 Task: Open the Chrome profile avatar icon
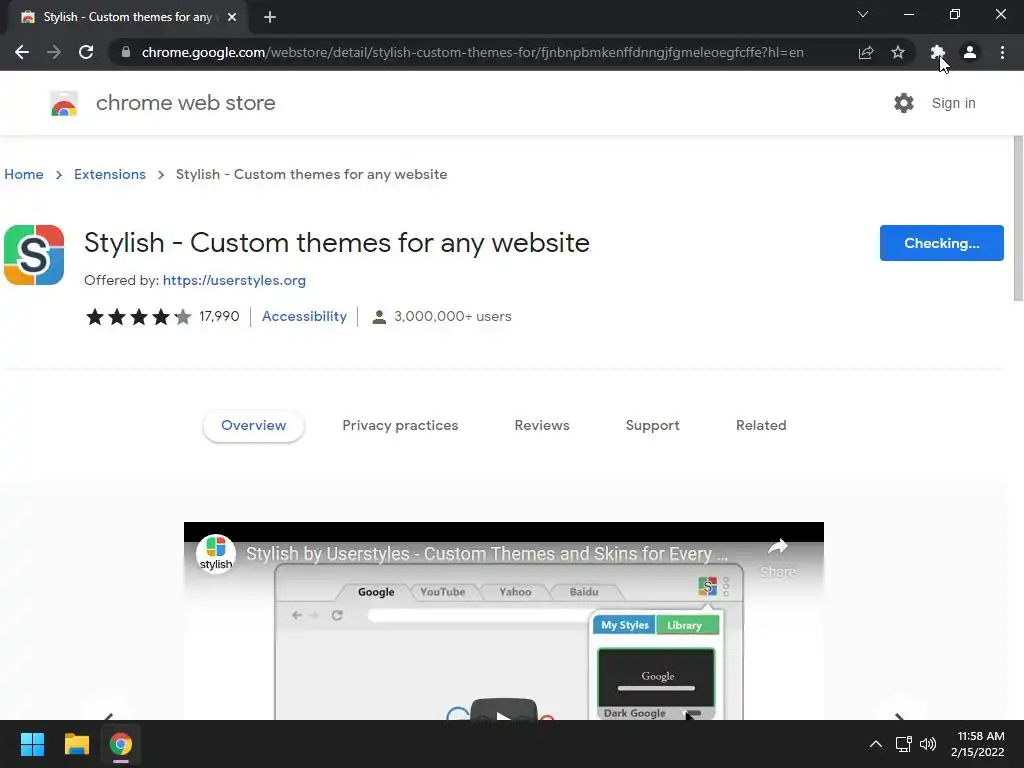[970, 52]
